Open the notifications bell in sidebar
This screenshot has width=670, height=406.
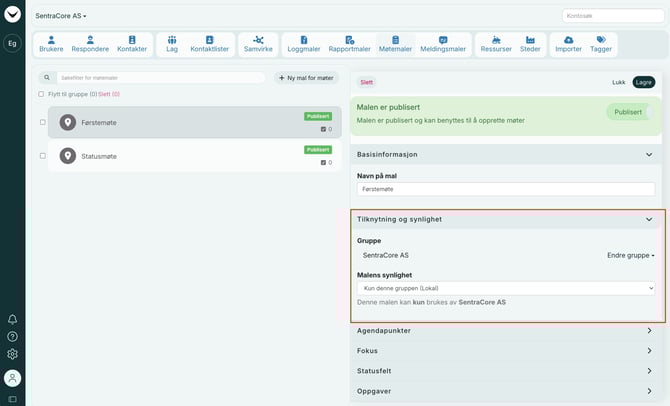click(x=13, y=319)
